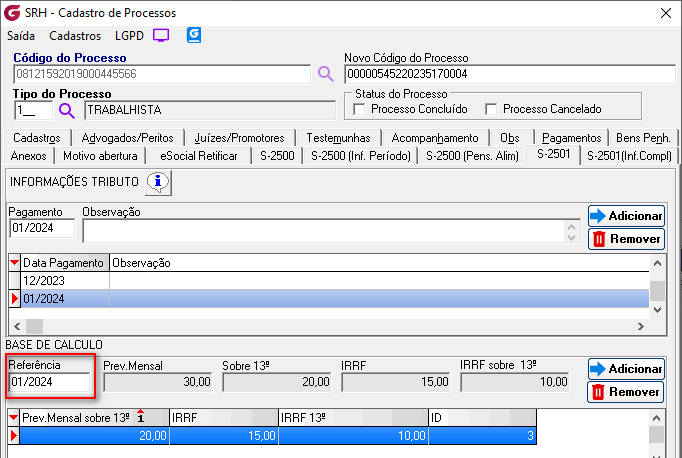Click the Referência input field
This screenshot has width=682, height=458.
point(49,382)
